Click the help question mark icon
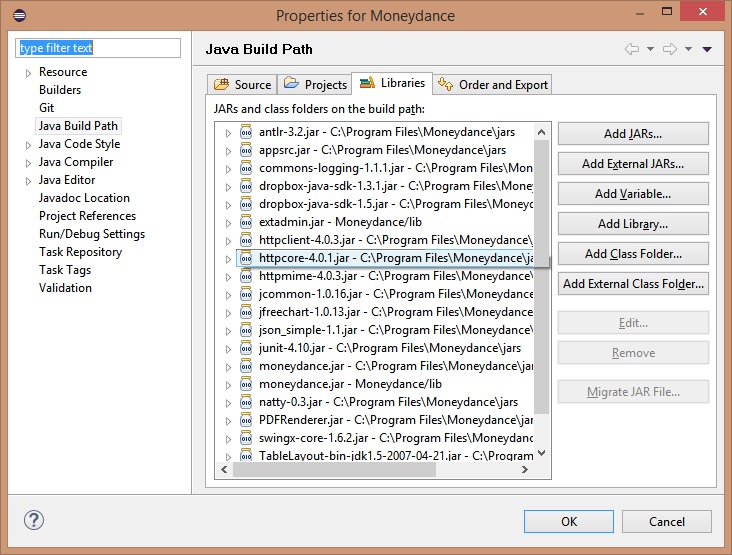 click(34, 520)
